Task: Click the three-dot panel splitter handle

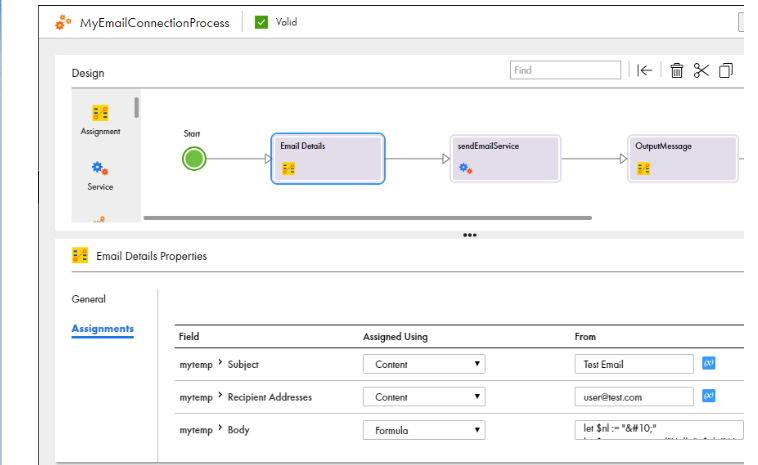Action: [469, 235]
